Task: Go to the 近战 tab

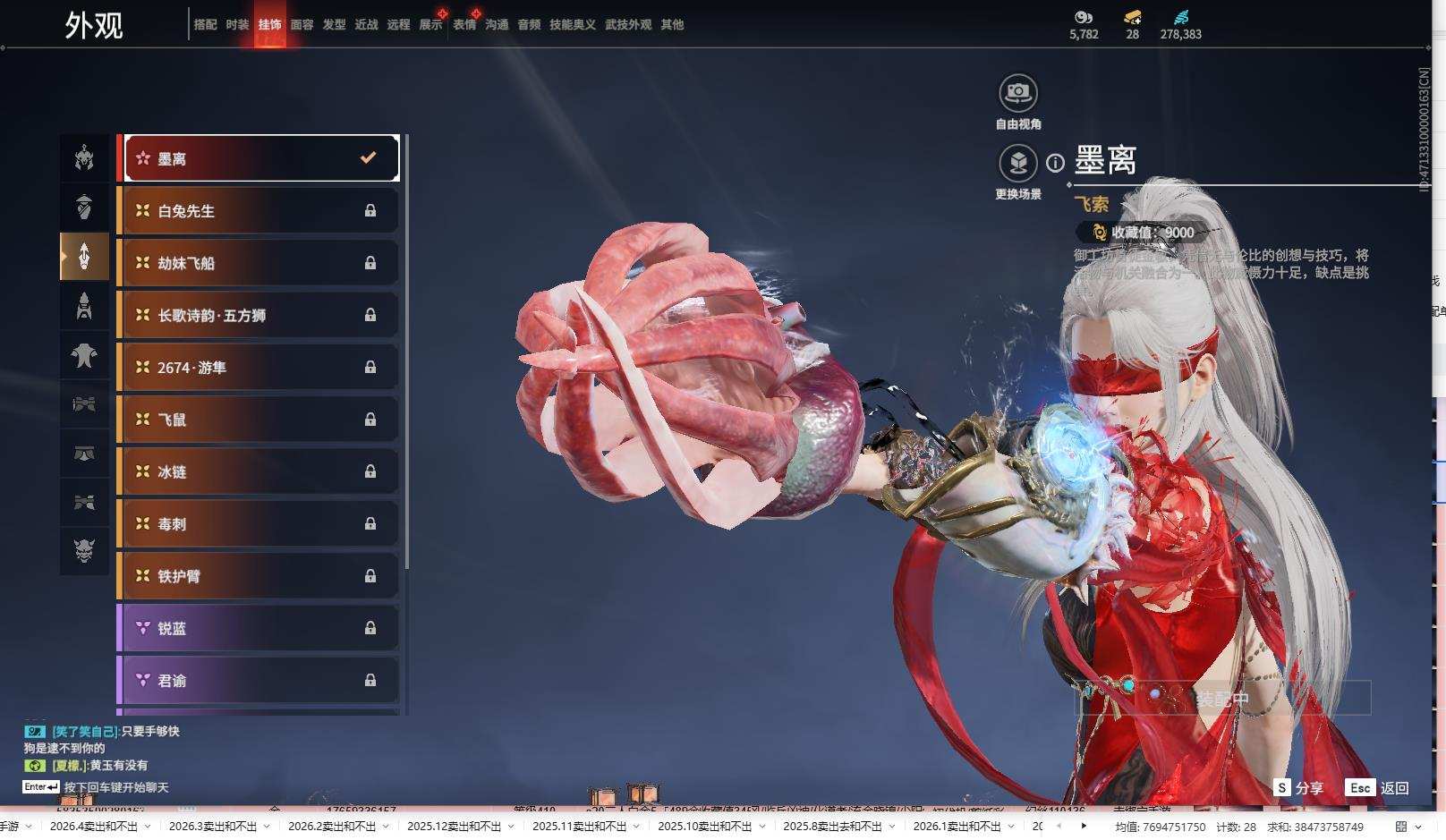Action: [367, 25]
